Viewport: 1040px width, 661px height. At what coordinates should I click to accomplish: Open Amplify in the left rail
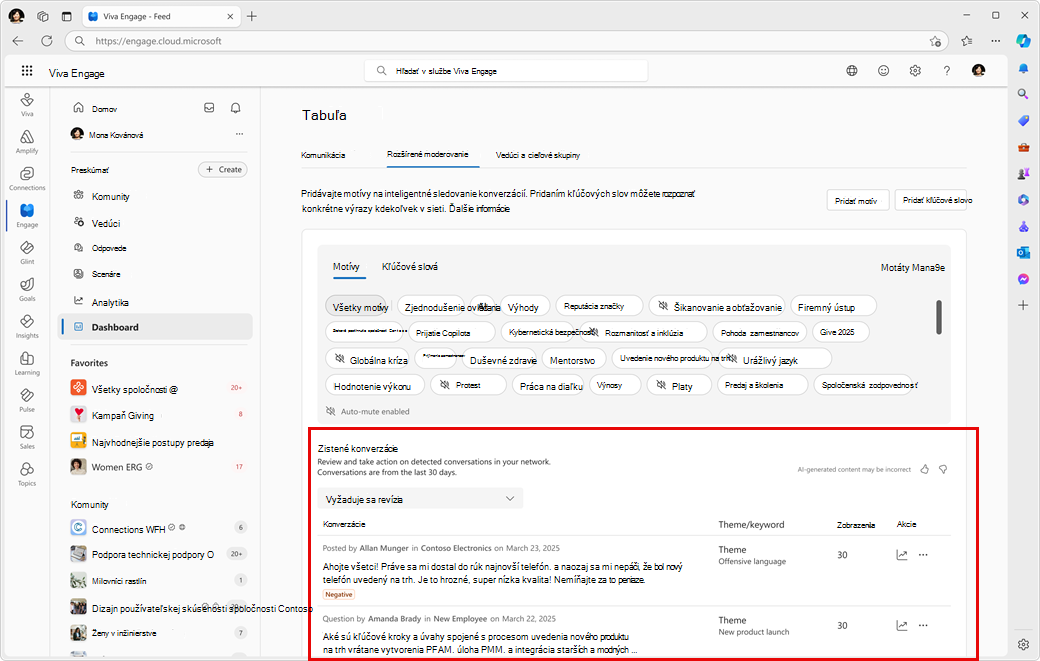[27, 141]
